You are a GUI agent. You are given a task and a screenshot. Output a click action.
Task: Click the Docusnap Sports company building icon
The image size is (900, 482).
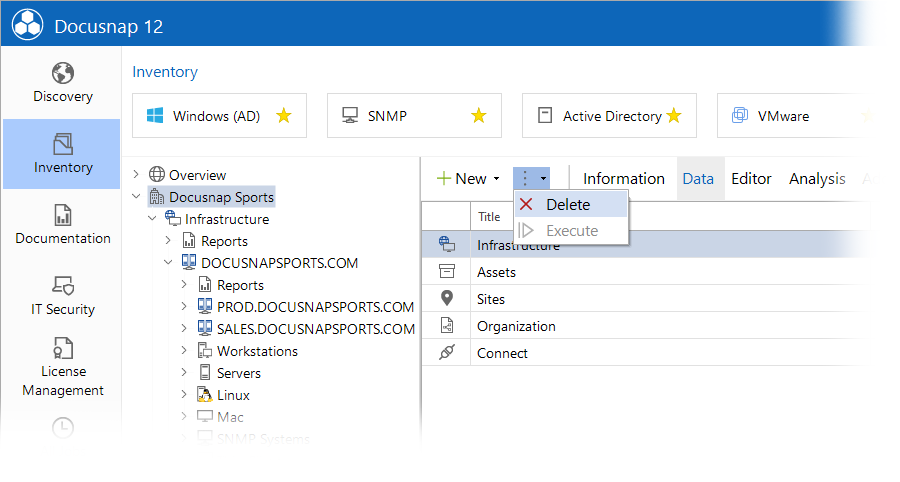tap(157, 197)
